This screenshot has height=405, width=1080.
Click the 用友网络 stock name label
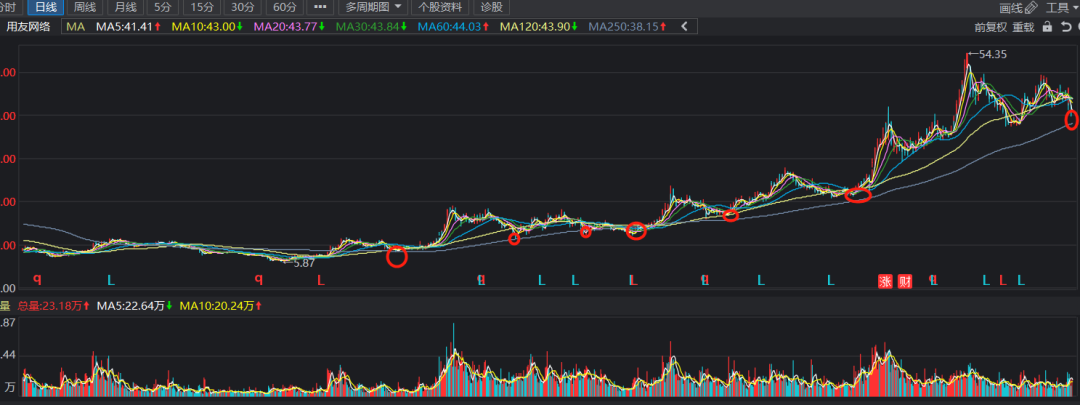[x=28, y=27]
